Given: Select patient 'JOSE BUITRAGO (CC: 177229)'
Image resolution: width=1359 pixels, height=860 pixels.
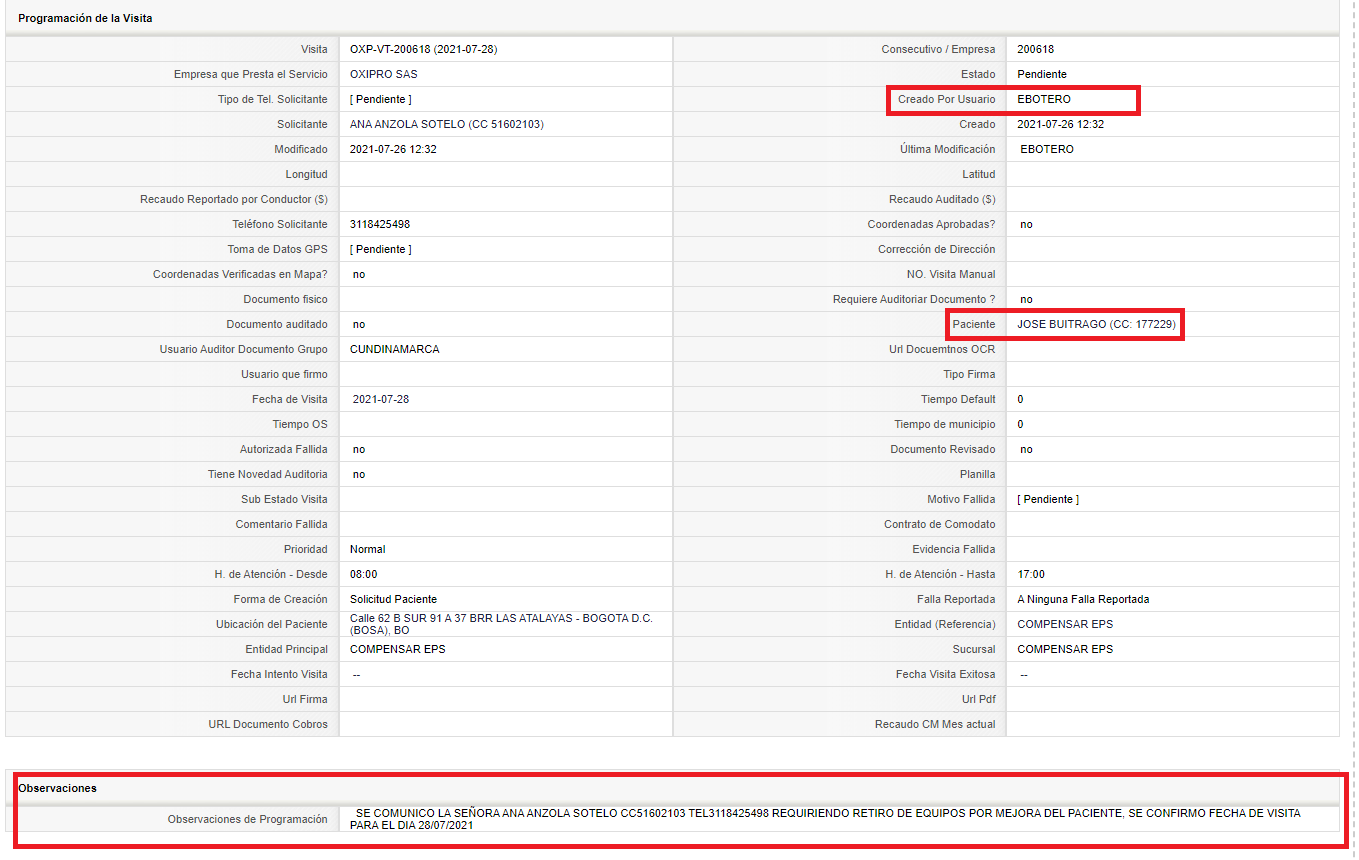Looking at the screenshot, I should click(x=1097, y=324).
